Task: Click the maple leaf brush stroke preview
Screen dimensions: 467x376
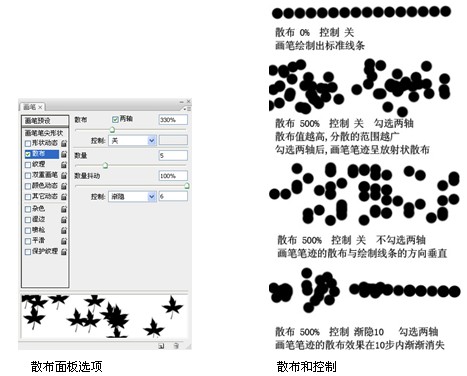Action: [x=104, y=316]
